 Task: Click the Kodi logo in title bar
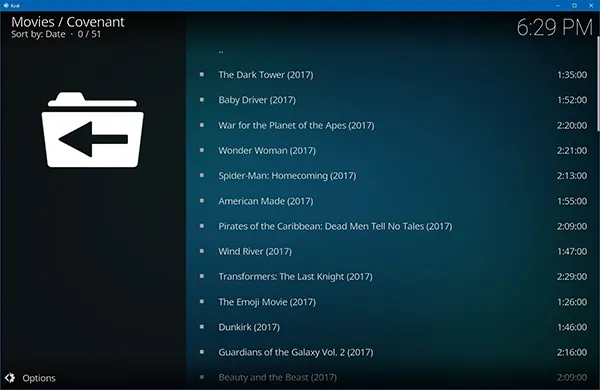6,5
